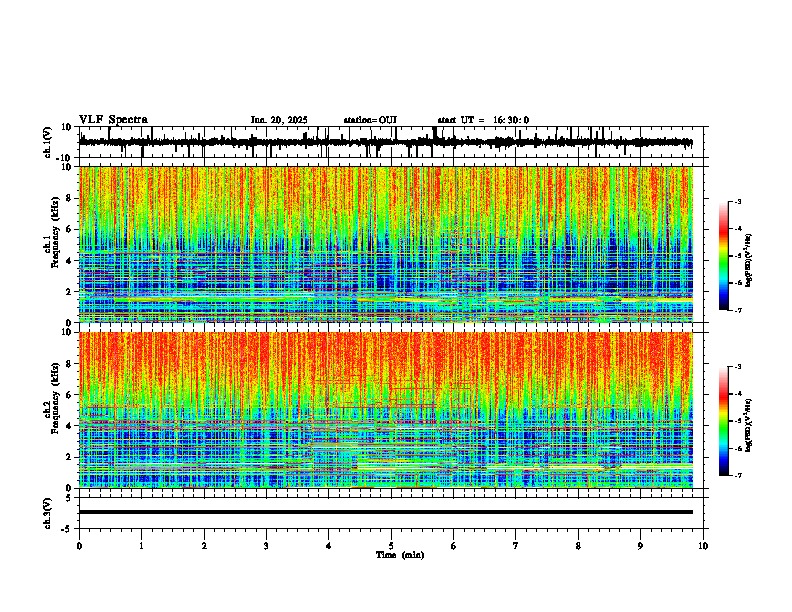Viewport: 792px width, 612px height.
Task: Click the "-3" tick on ch.1 colorbar
Action: tap(738, 201)
